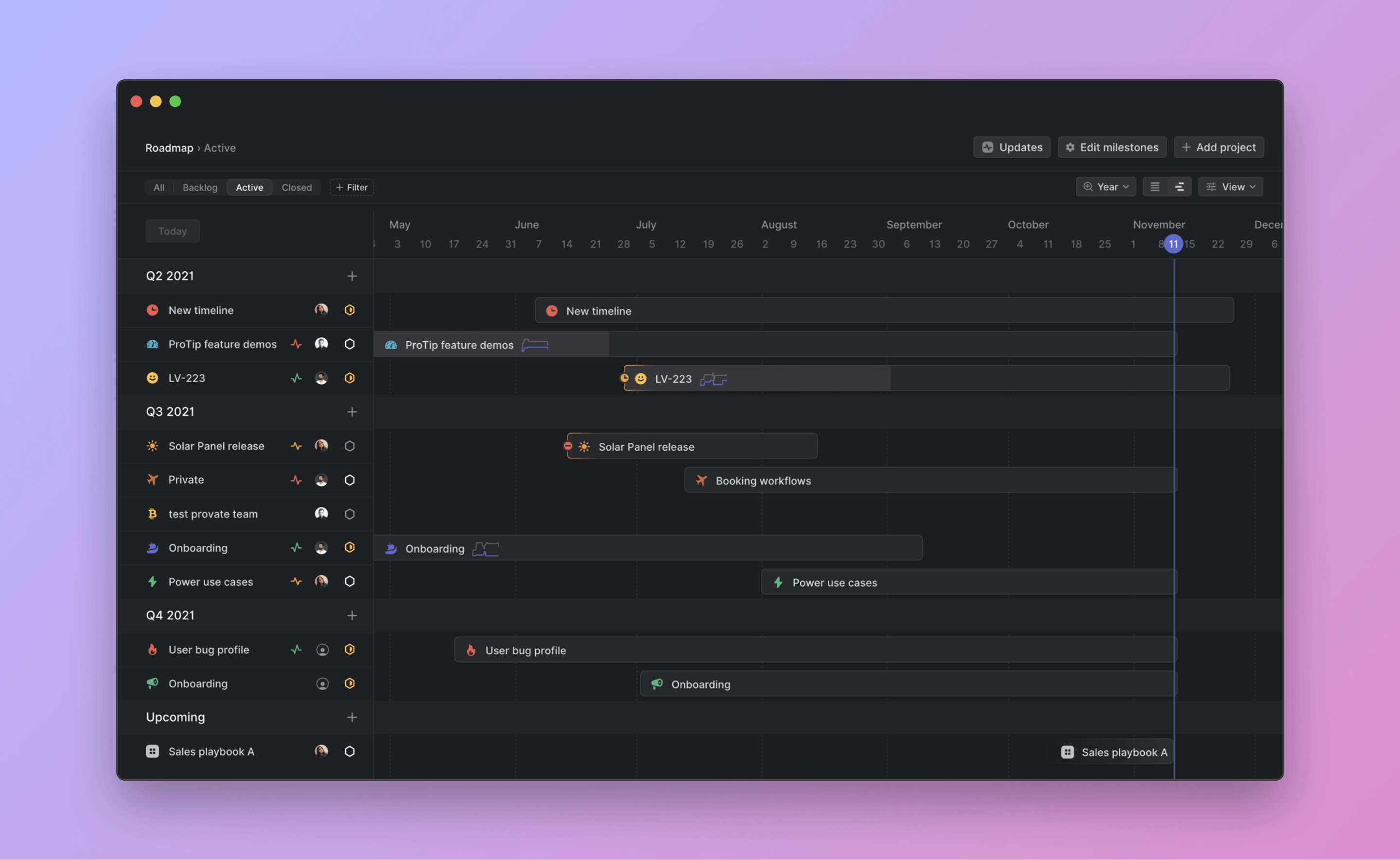Screen dimensions: 1400x860
Task: Switch to the Closed tab
Action: tap(296, 187)
